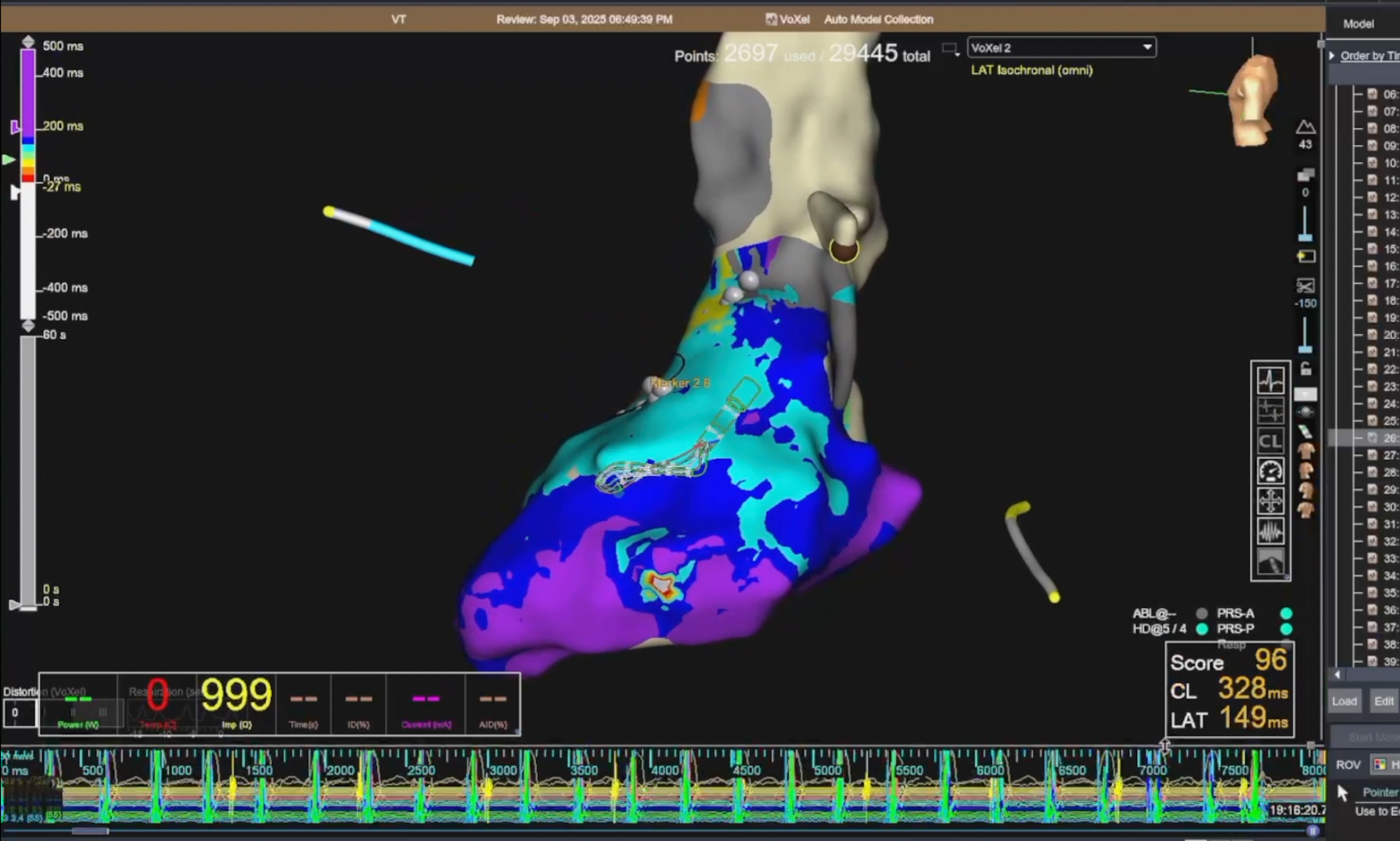Open the small white dropdown below padlock

pyautogui.click(x=1305, y=394)
